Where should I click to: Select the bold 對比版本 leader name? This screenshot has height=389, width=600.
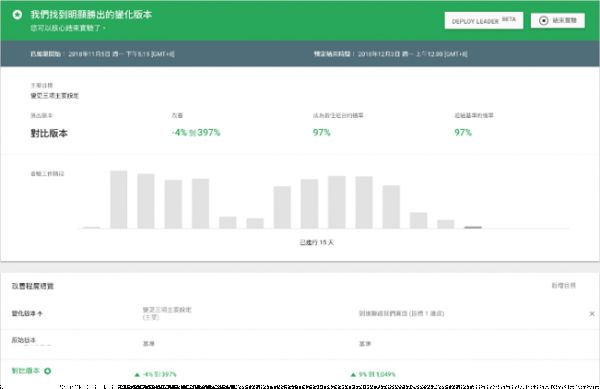pos(49,133)
